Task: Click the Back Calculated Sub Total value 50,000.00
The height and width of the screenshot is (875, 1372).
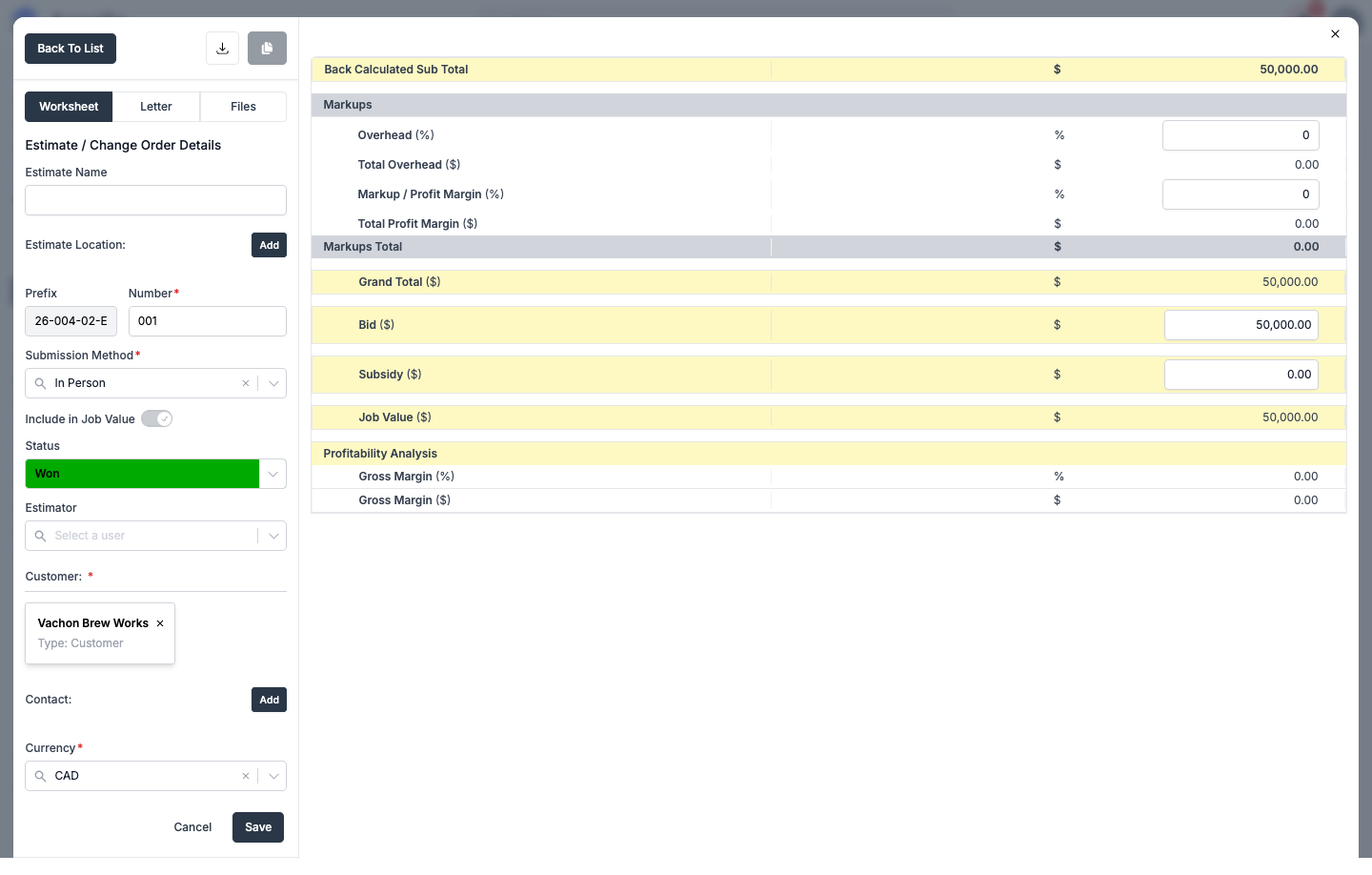Action: tap(1289, 70)
